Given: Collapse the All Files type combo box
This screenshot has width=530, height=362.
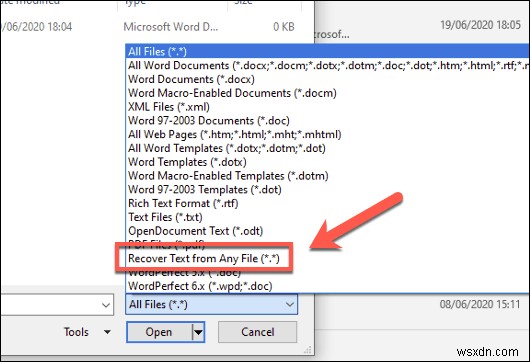Looking at the screenshot, I should pos(212,304).
